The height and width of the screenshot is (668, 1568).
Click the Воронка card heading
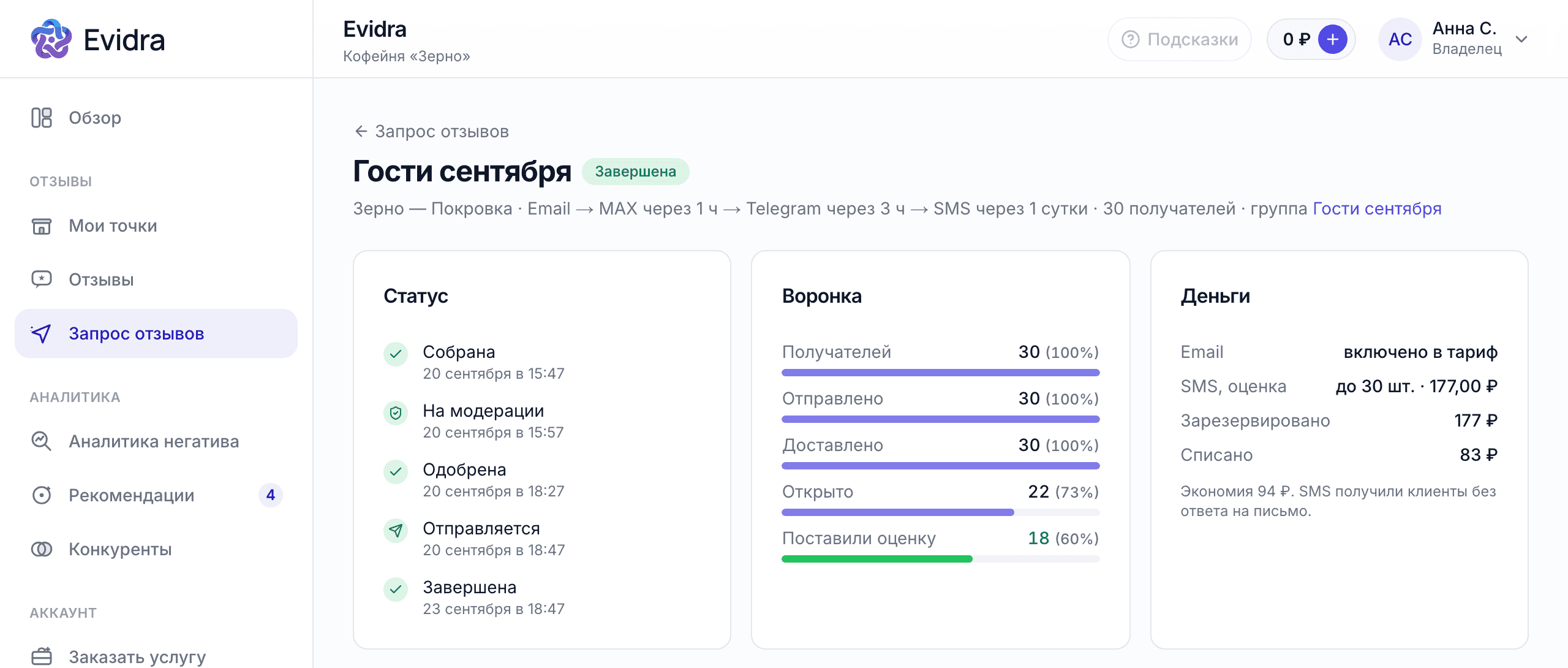point(822,296)
